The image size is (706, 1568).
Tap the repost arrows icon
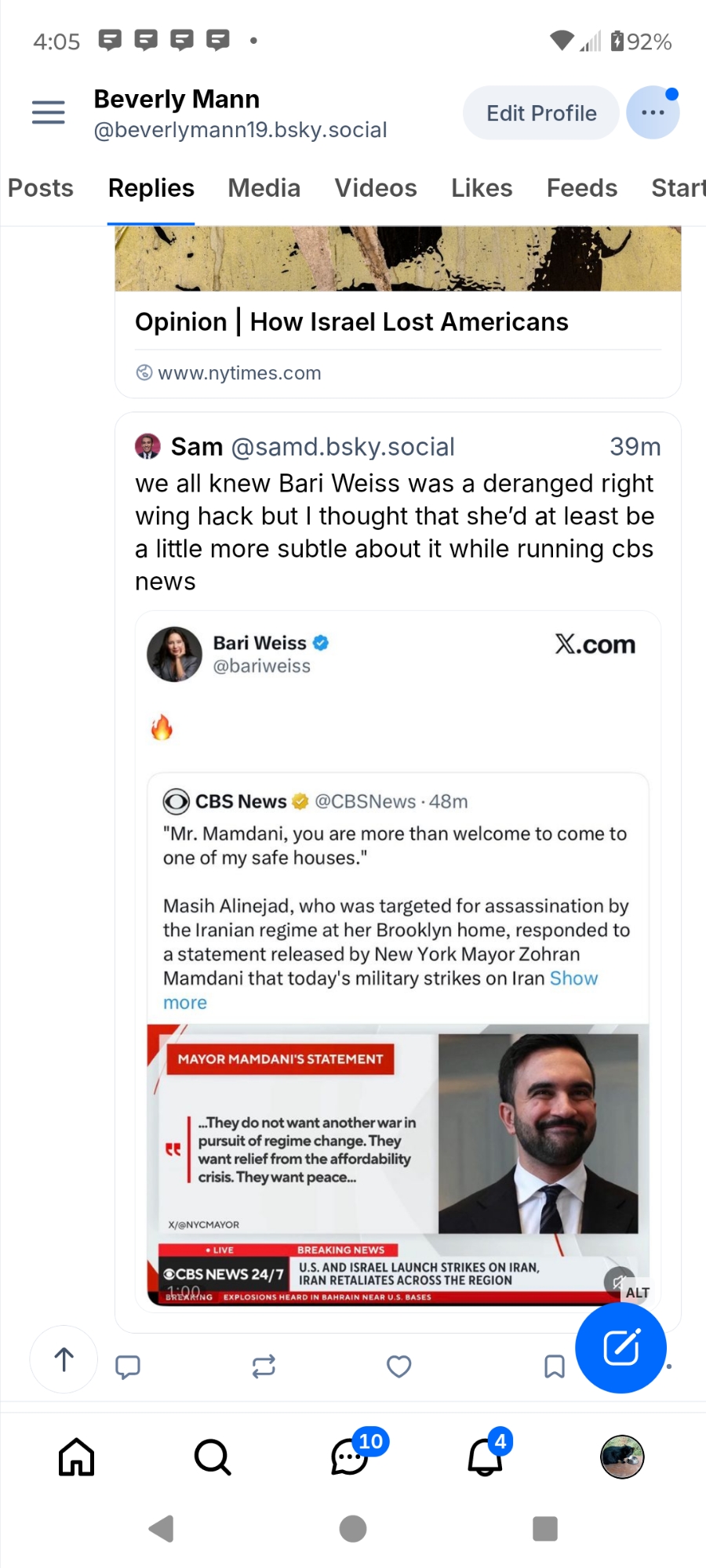click(264, 1367)
